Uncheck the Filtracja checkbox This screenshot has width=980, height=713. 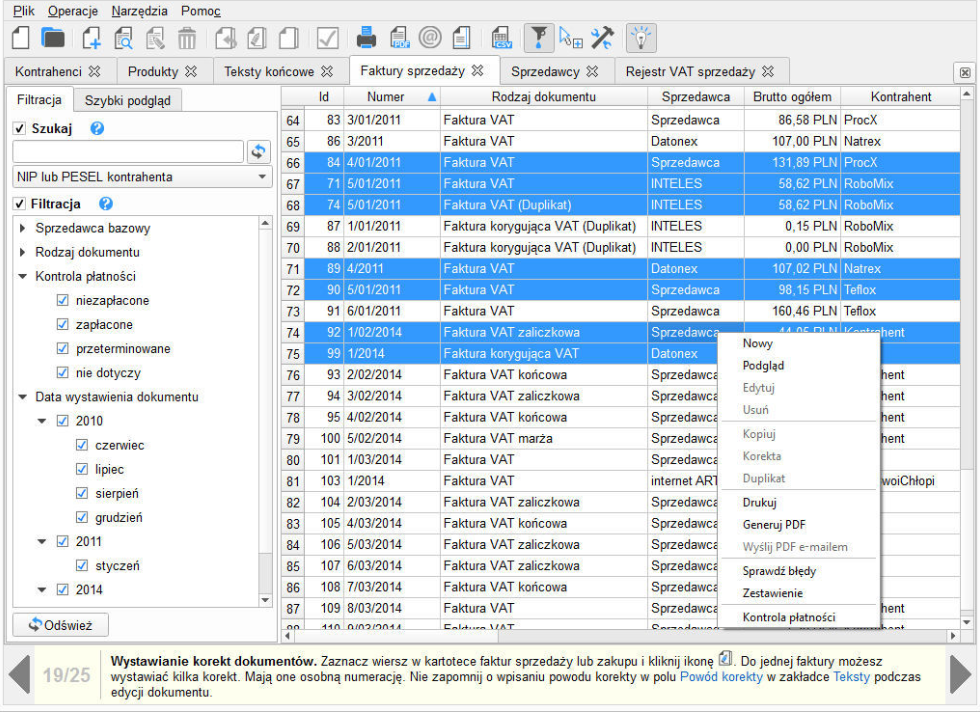20,204
